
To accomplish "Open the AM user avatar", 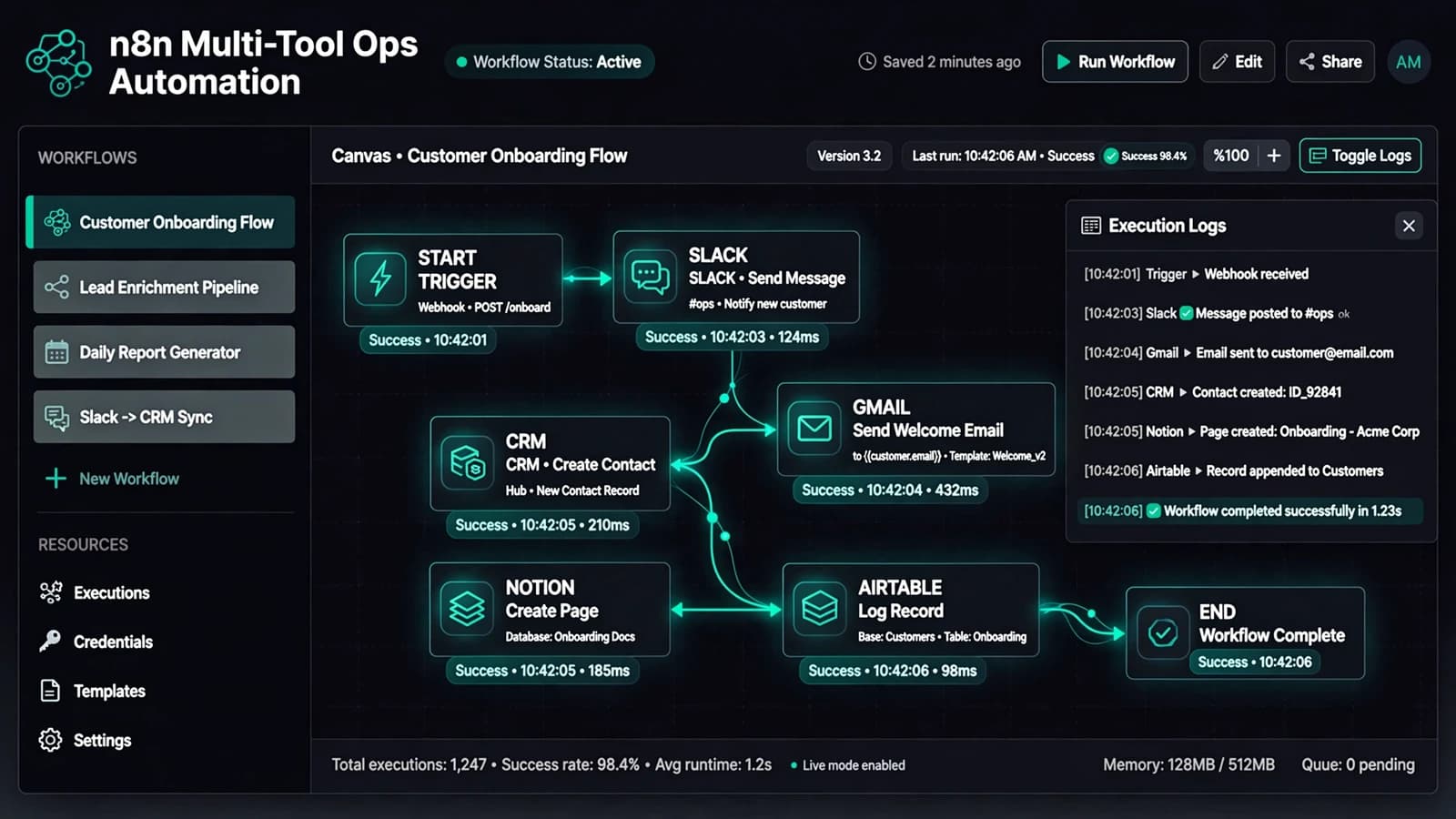I will 1408,62.
